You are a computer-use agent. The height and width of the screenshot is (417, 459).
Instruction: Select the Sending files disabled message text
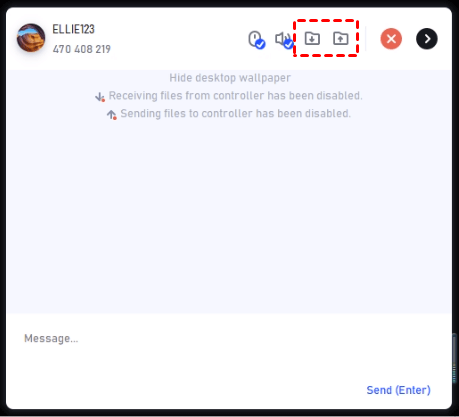pyautogui.click(x=235, y=114)
